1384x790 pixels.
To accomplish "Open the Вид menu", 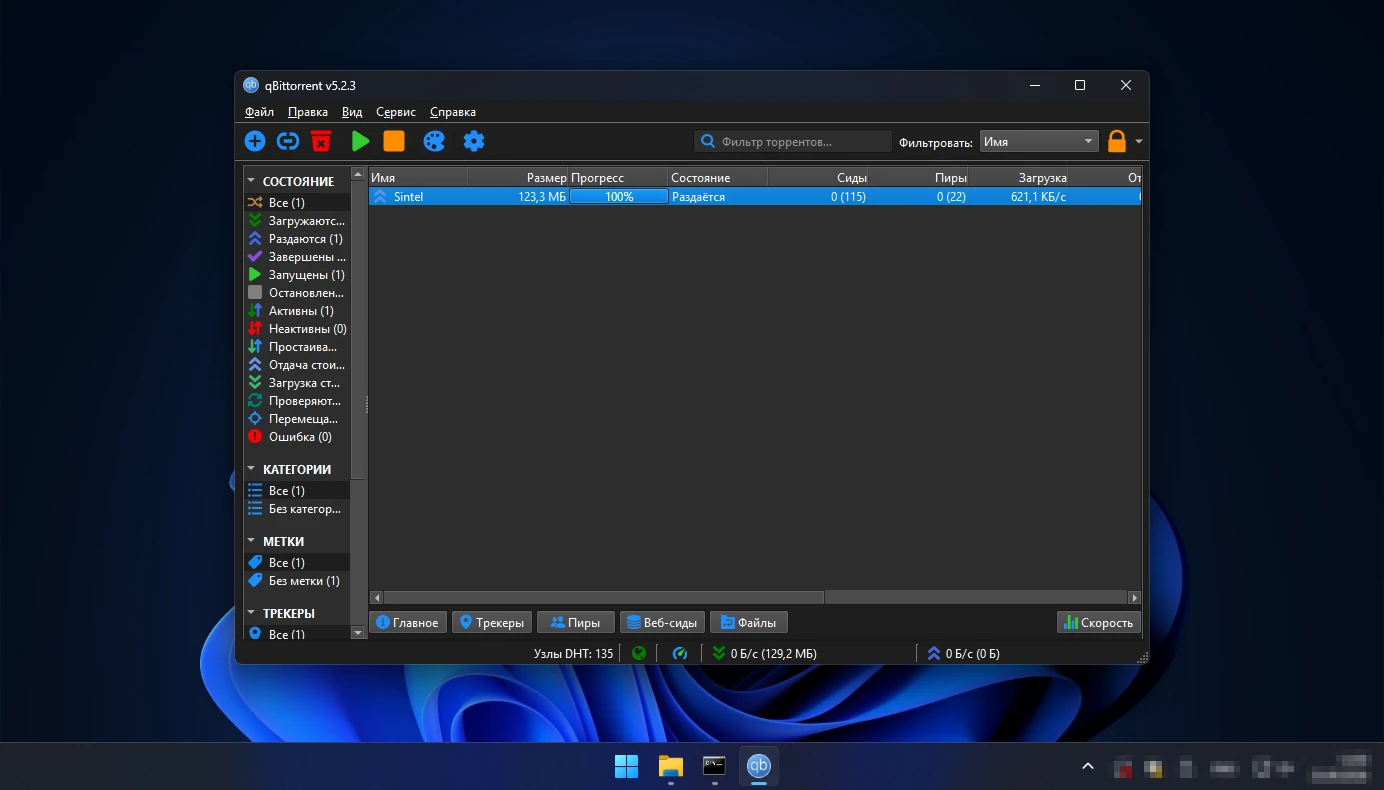I will [352, 112].
